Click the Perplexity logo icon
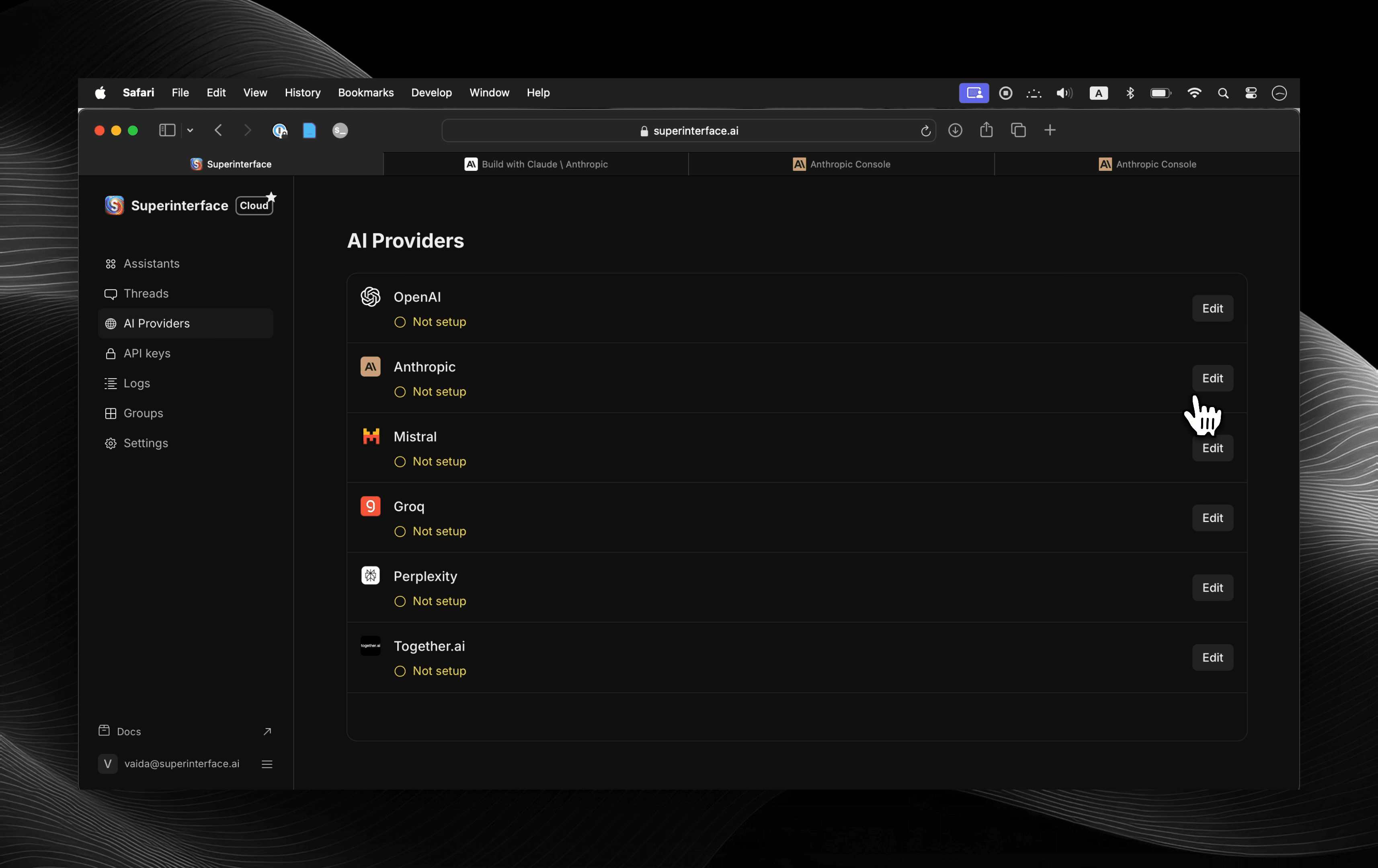The image size is (1378, 868). pos(370,575)
